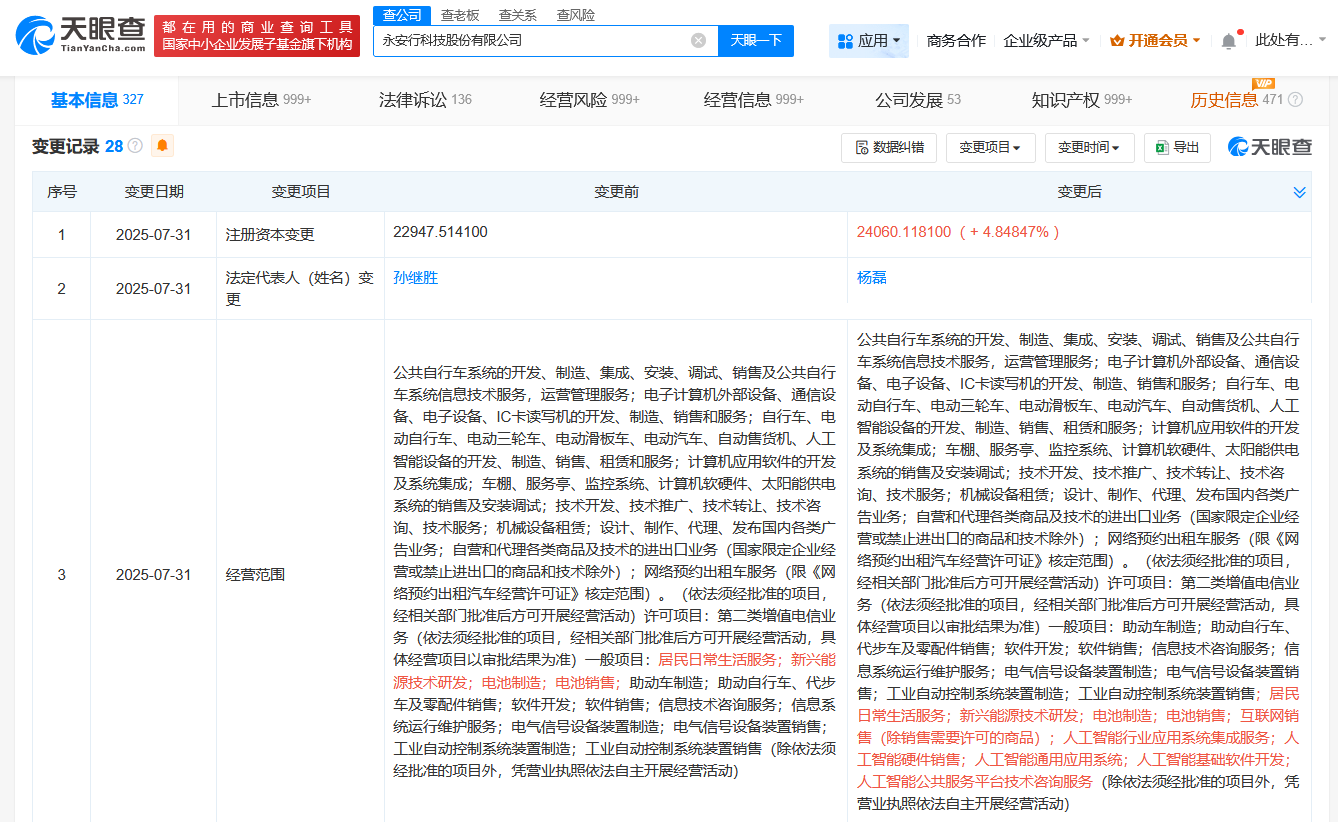Click orange alert bell beside 变更记录

point(162,146)
